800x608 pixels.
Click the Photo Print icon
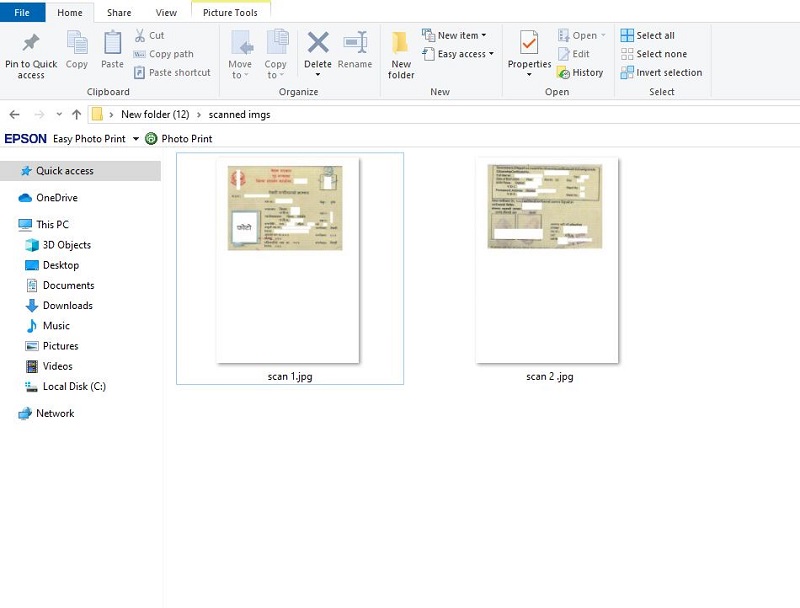(151, 139)
